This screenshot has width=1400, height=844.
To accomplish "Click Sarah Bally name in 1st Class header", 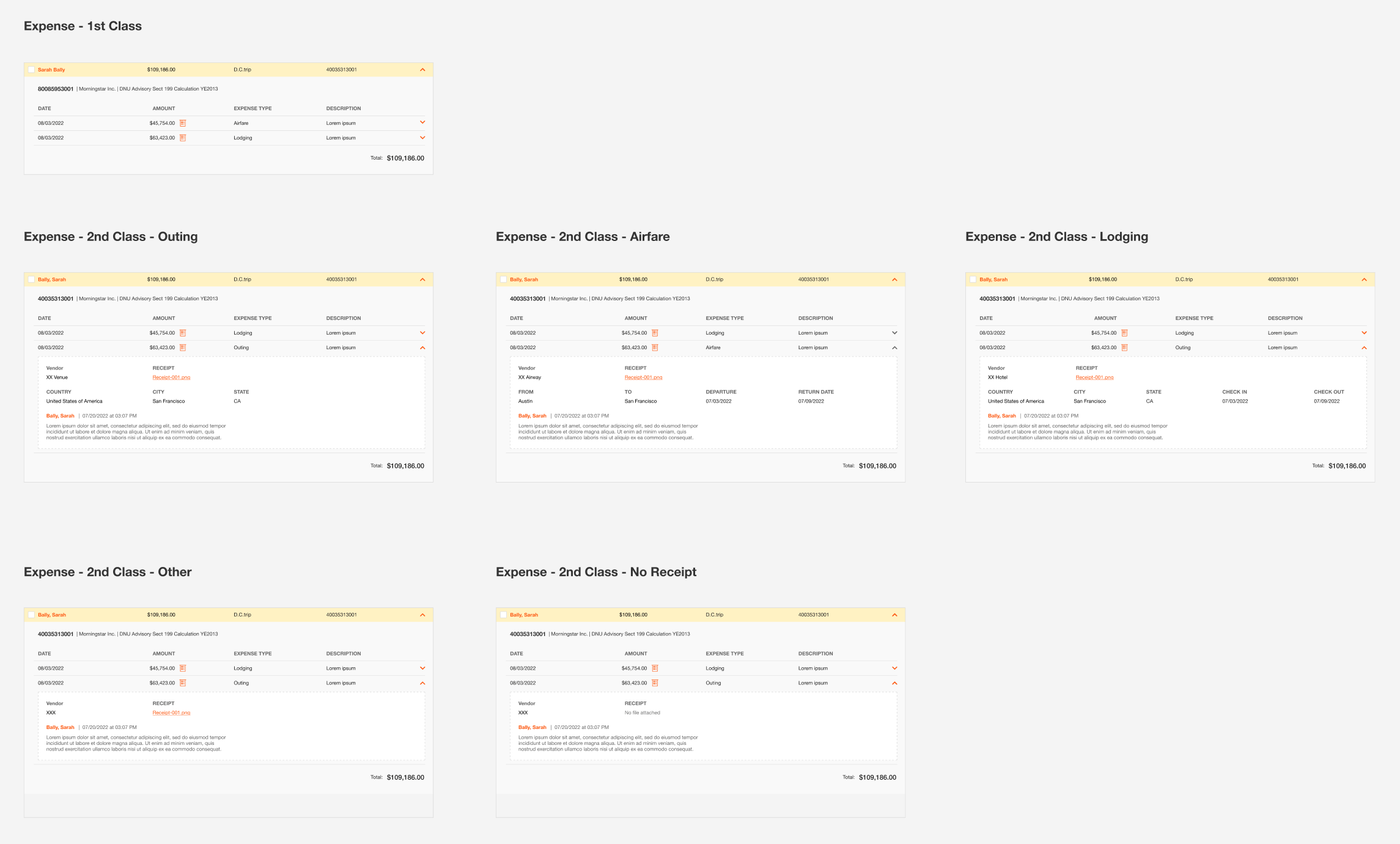I will (x=51, y=70).
